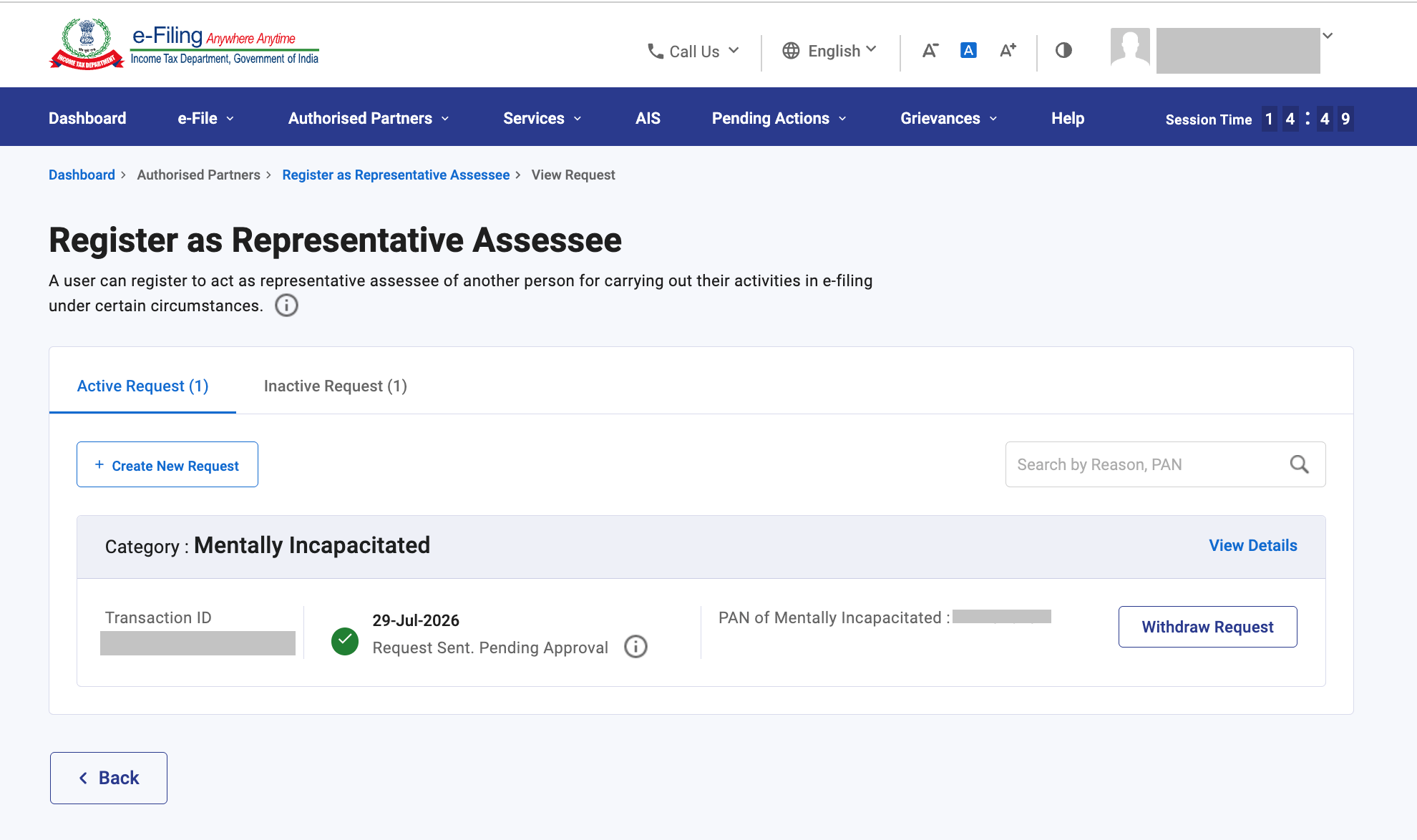Focus the Search by Reason, PAN field
The image size is (1417, 840).
coord(1166,464)
